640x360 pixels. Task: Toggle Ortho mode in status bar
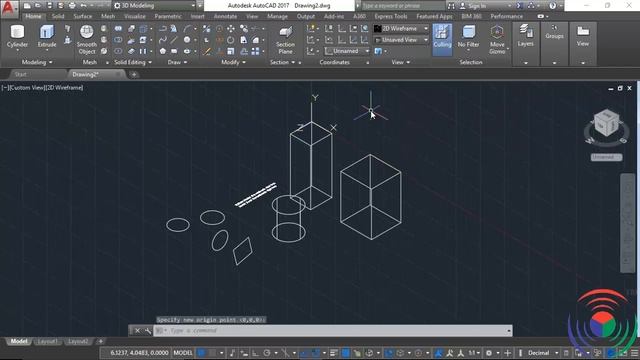pos(256,353)
